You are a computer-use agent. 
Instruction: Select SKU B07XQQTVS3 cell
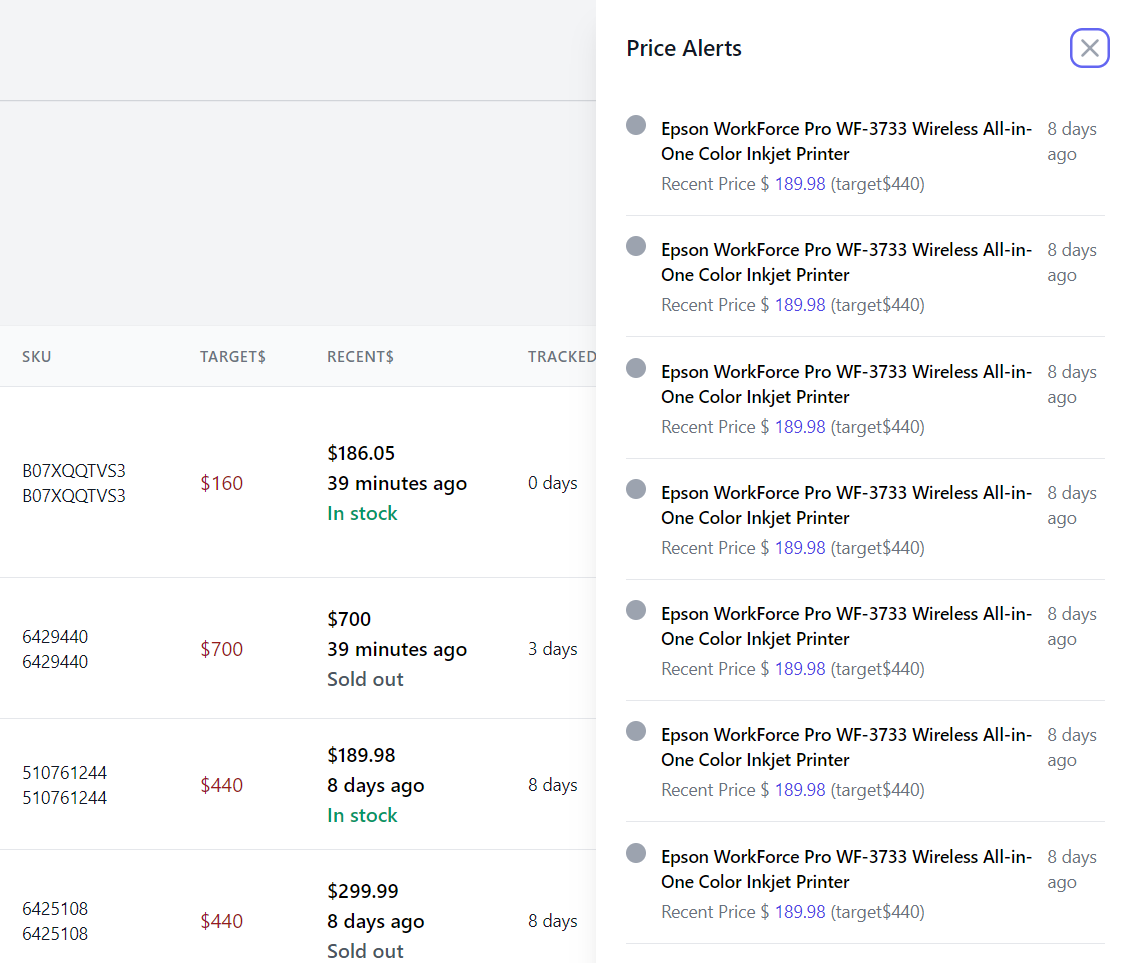[74, 483]
